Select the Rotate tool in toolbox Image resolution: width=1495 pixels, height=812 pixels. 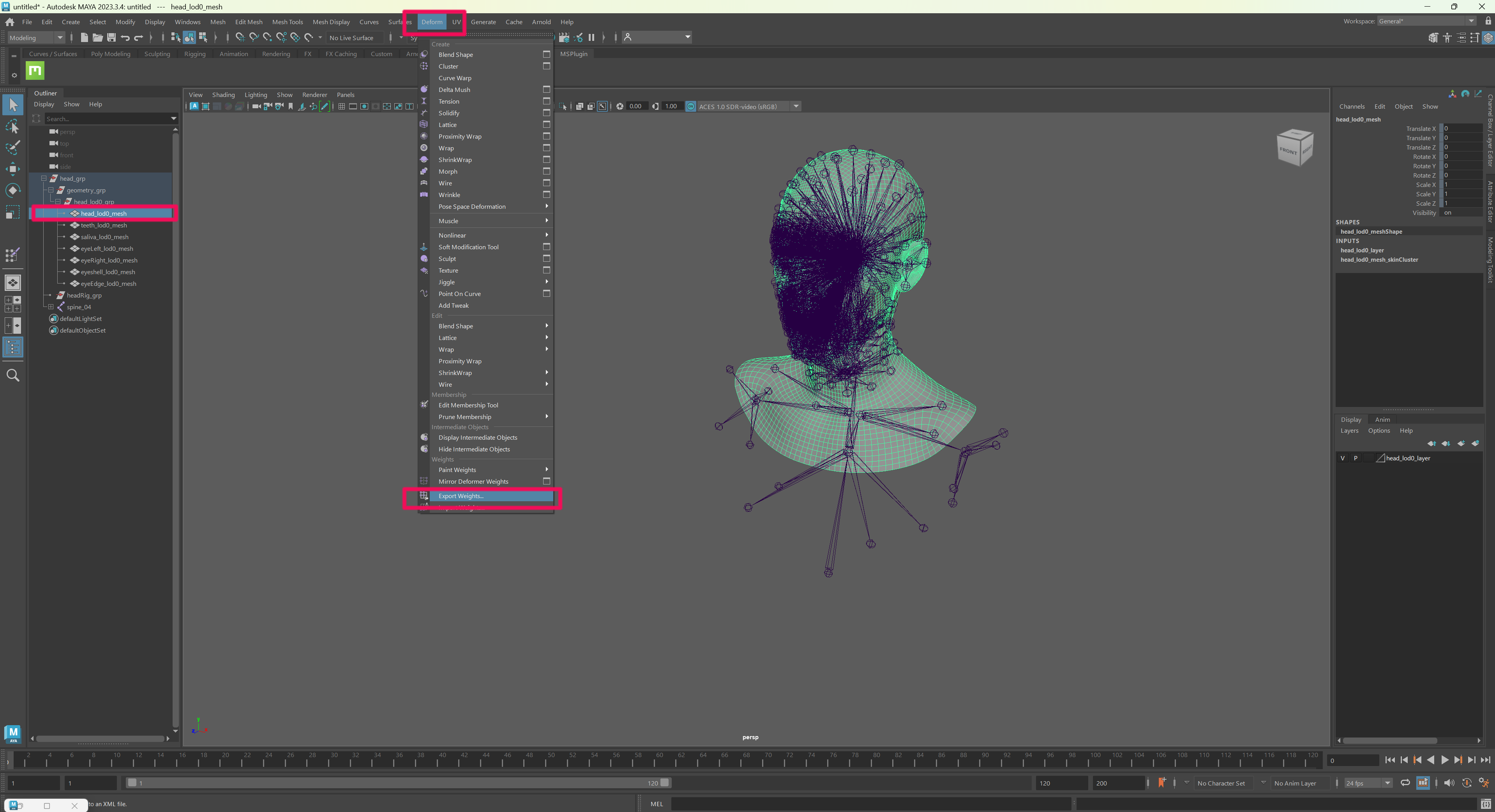coord(13,190)
